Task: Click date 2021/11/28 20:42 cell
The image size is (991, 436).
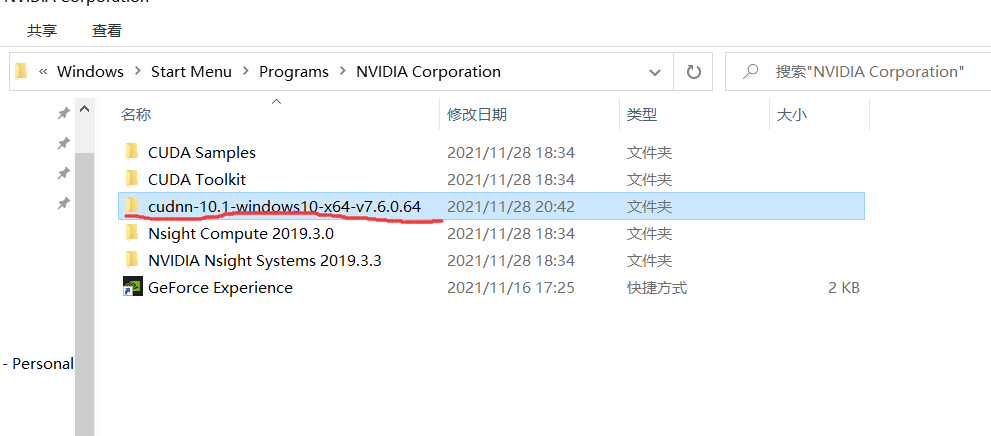Action: point(511,207)
